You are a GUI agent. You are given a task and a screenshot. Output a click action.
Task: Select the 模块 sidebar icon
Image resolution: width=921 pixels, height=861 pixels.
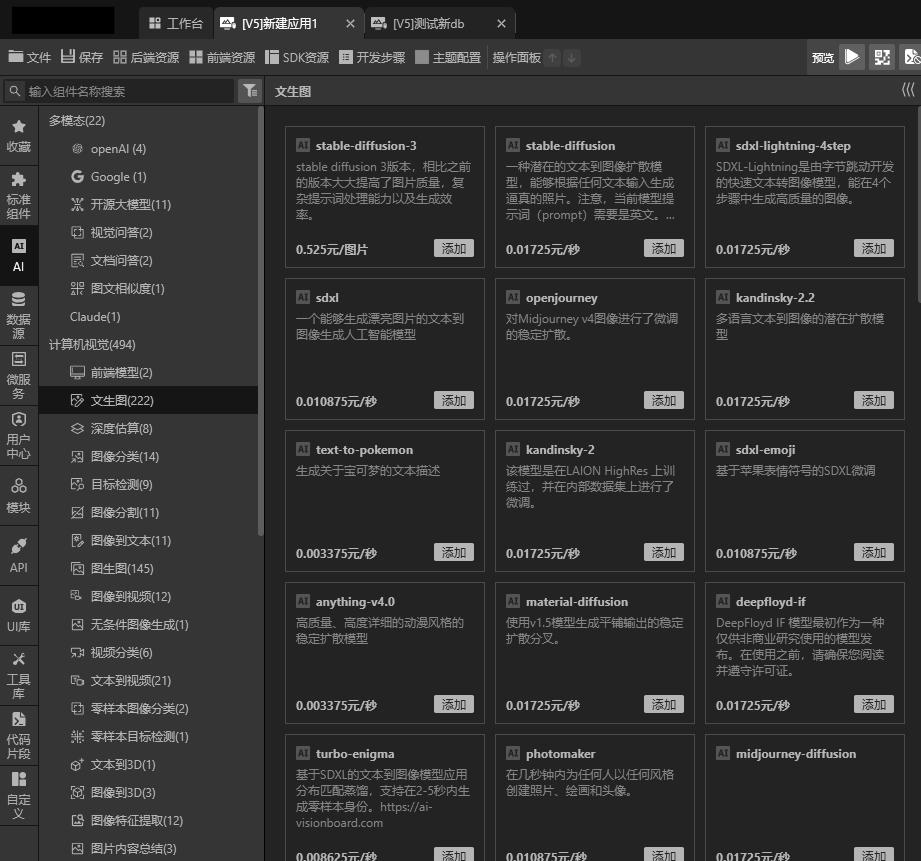coord(19,496)
